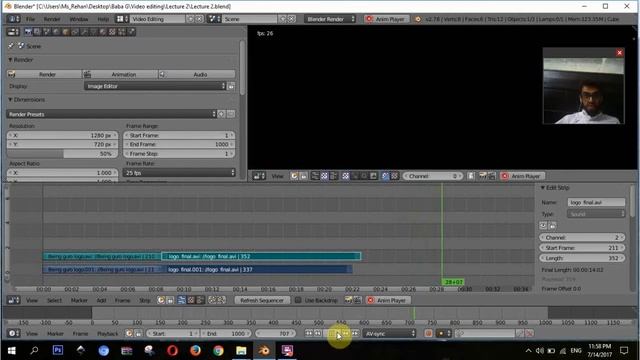Click strip Name field logo final.avi
Viewport: 640px width, 360px height.
point(596,202)
